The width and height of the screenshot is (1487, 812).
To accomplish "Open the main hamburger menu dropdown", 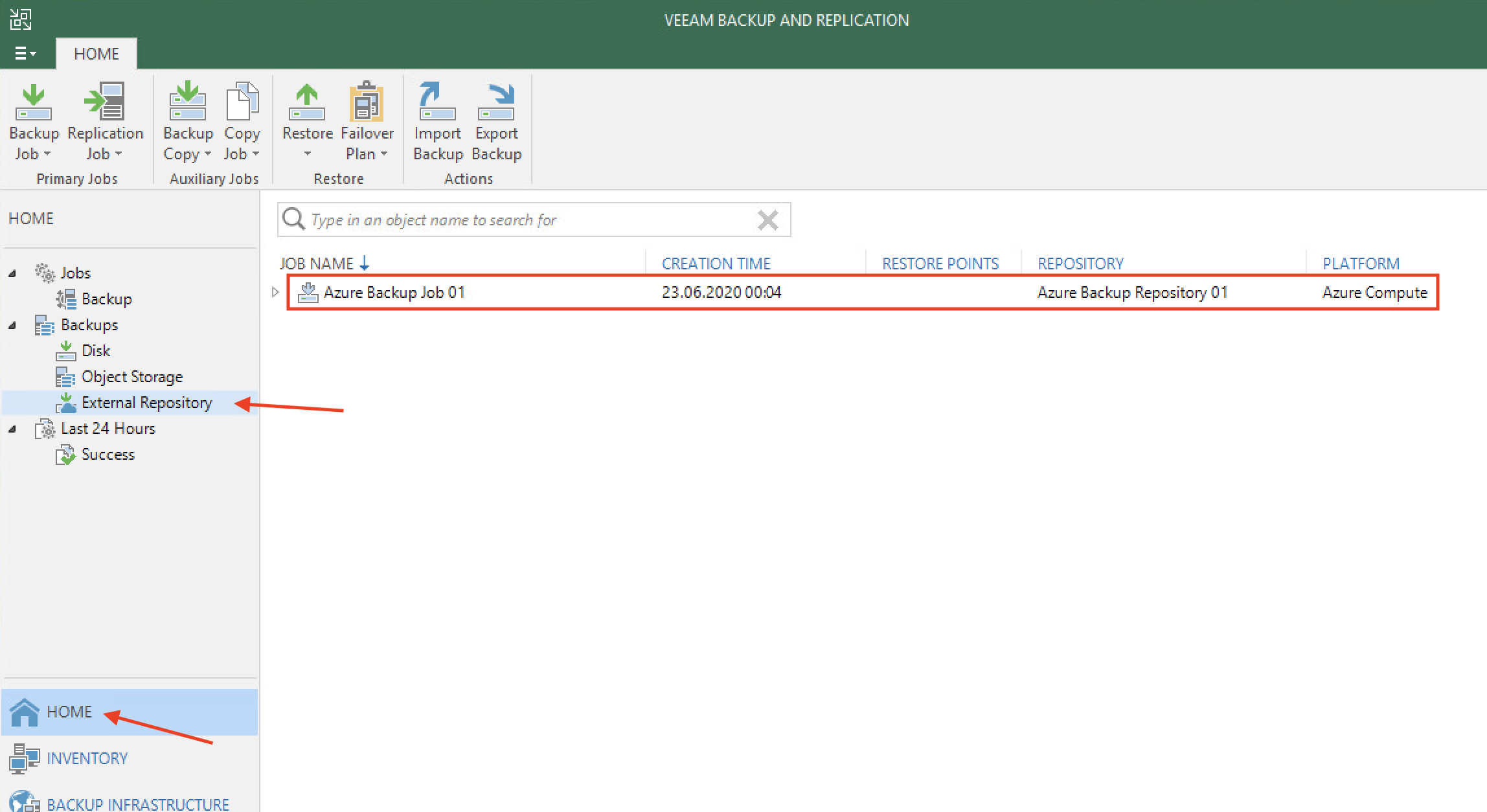I will [x=25, y=53].
